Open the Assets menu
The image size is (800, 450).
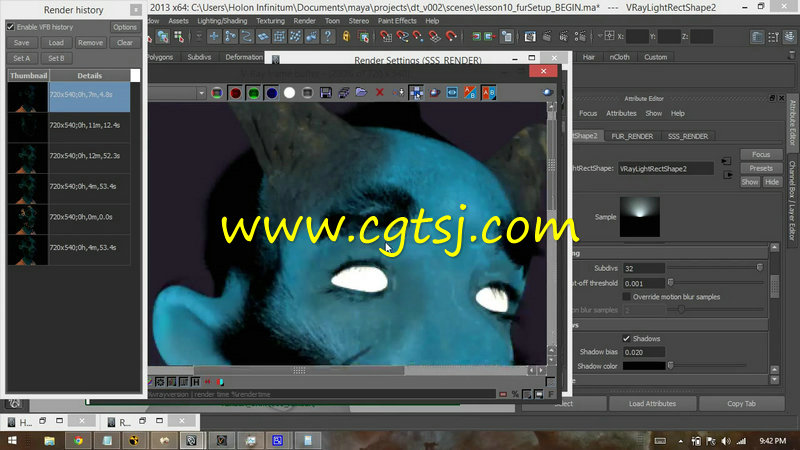coord(178,21)
